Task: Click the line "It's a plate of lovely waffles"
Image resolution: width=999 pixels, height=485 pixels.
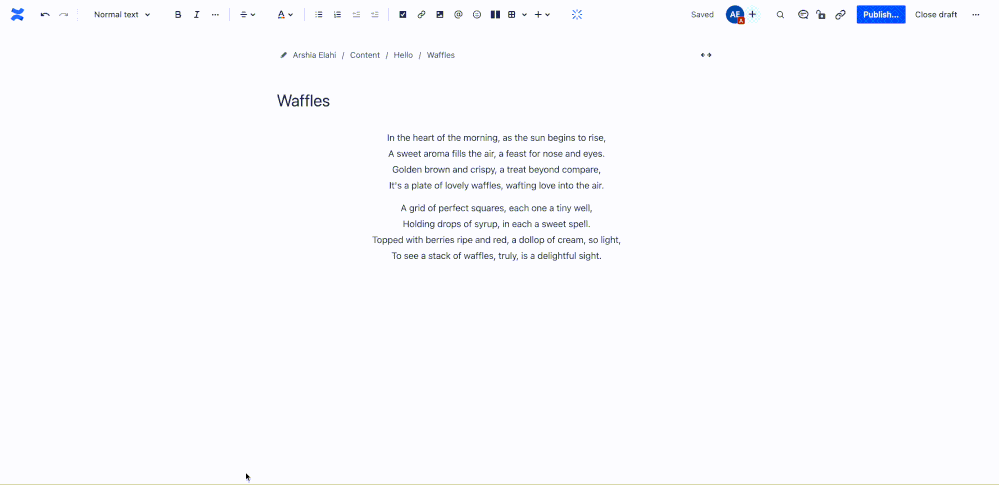Action: [496, 185]
